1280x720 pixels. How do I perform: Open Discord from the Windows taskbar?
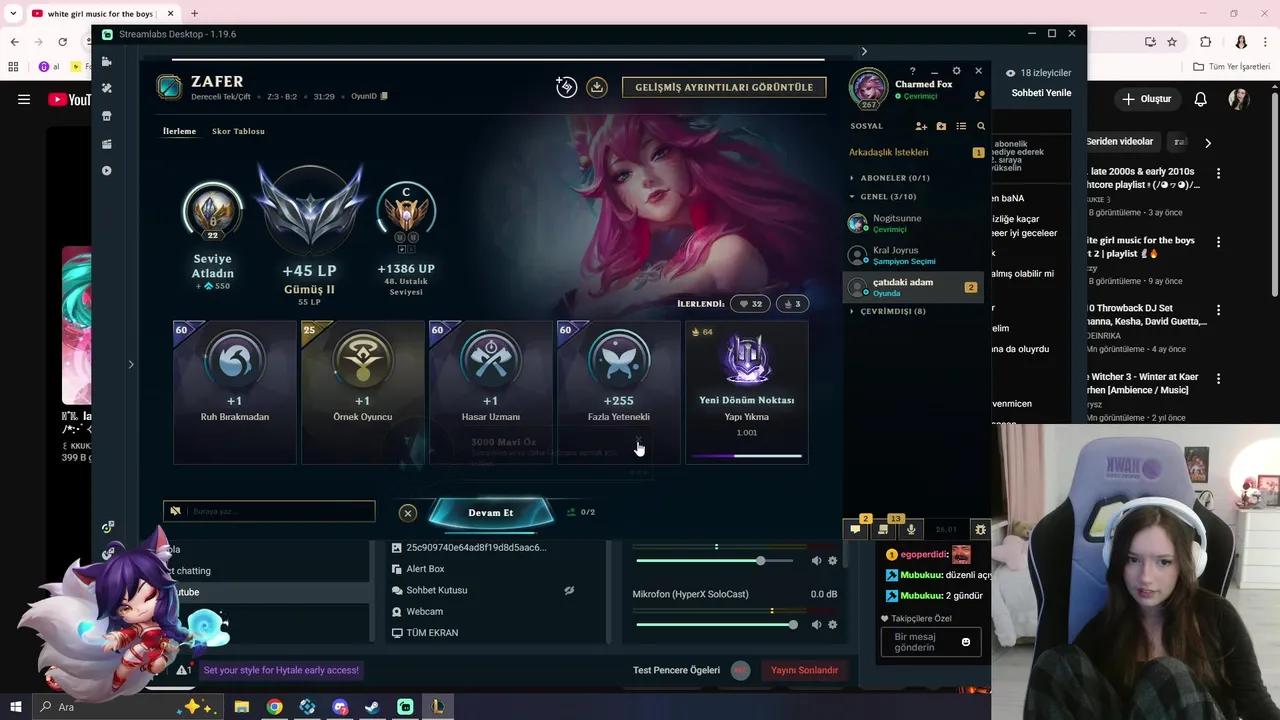[x=340, y=707]
